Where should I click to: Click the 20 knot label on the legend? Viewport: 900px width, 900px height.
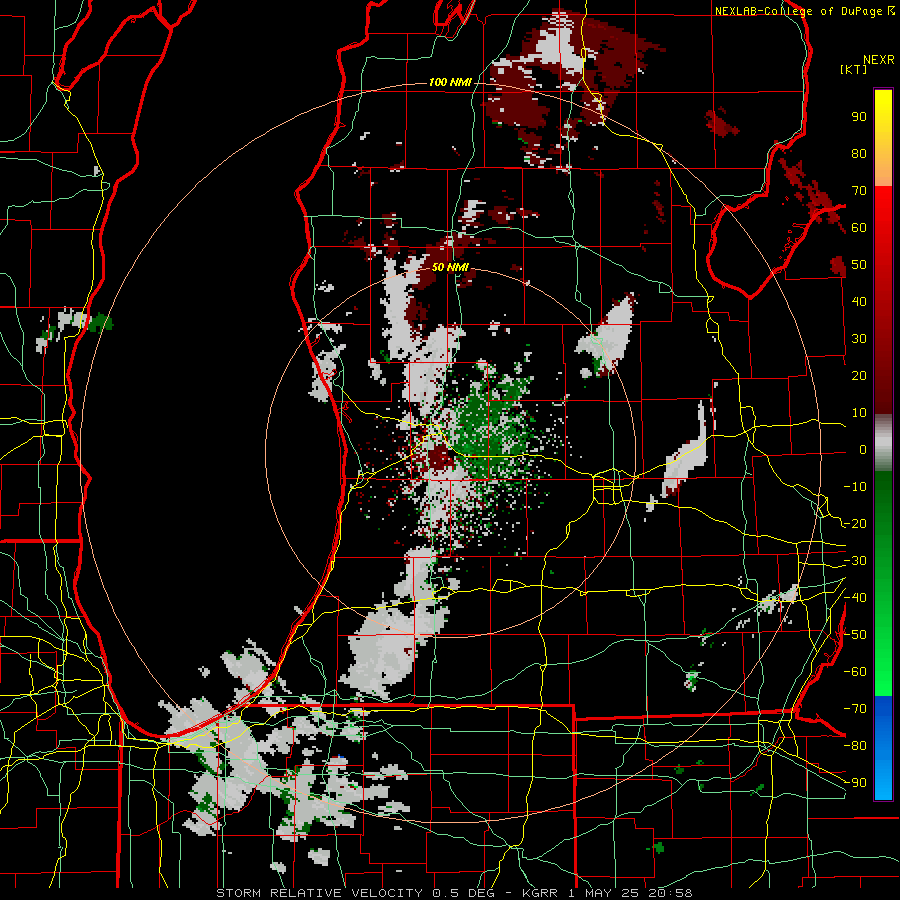[x=859, y=375]
